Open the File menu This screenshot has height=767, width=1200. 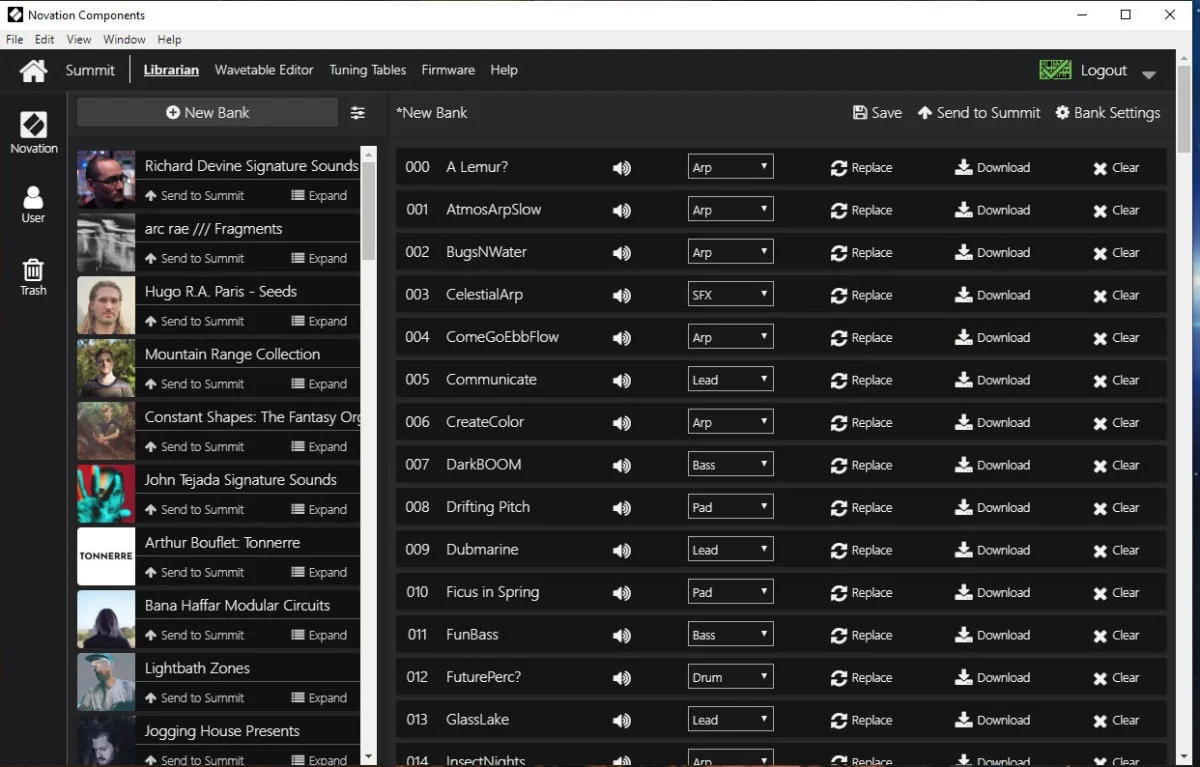click(x=15, y=39)
